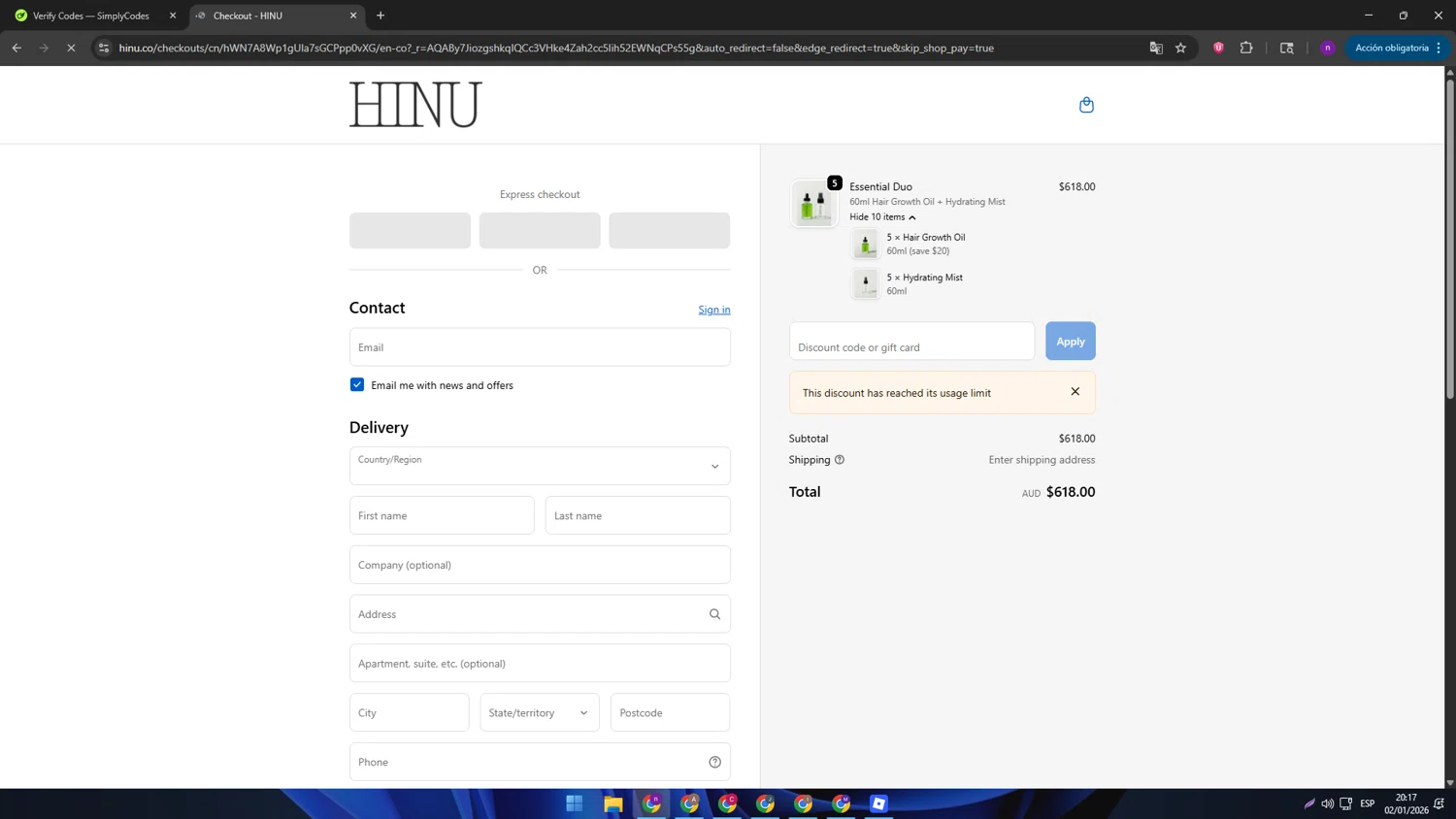The width and height of the screenshot is (1456, 819).
Task: Bookmark this page with the star icon
Action: 1180,48
